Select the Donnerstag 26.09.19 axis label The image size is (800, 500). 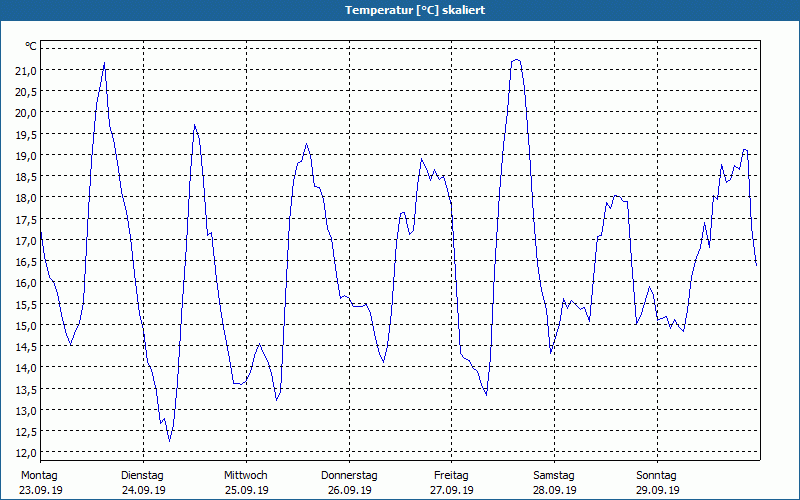349,483
